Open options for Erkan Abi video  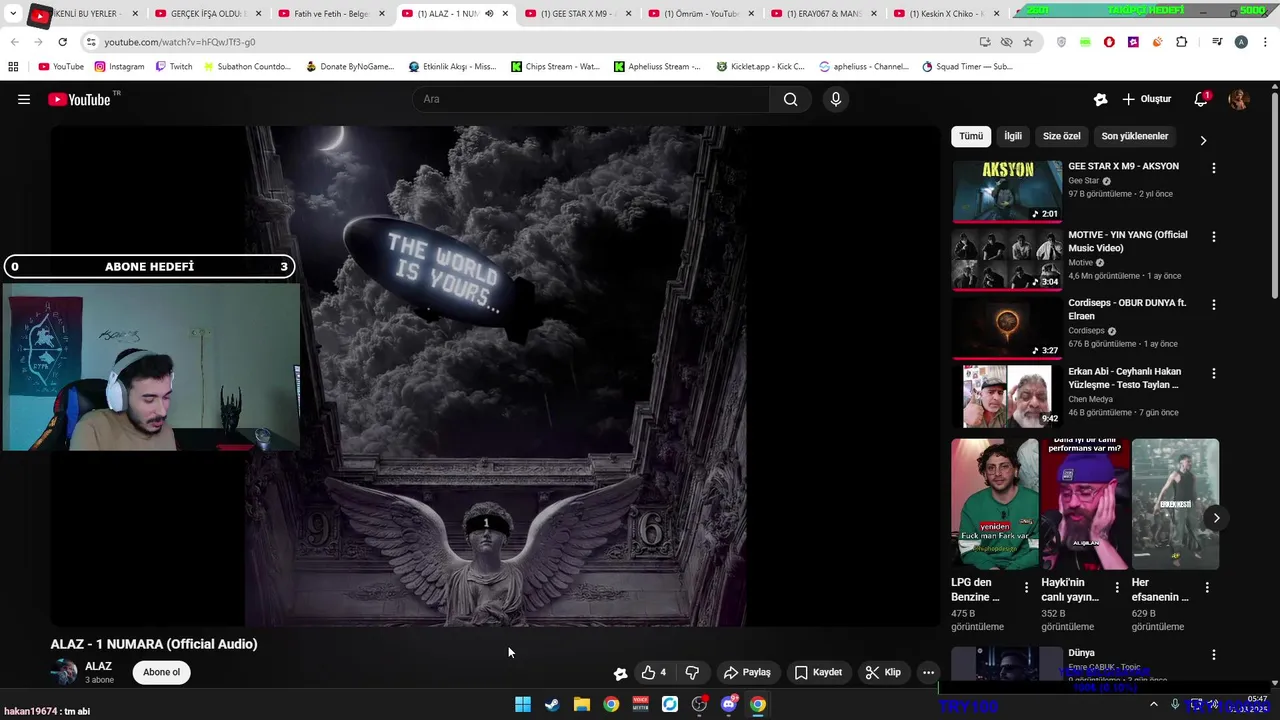1214,373
